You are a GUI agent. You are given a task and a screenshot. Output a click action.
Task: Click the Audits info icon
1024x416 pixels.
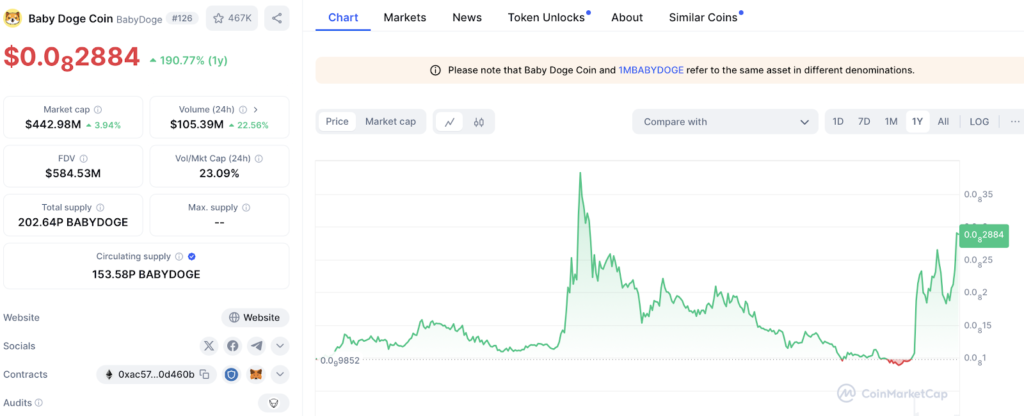point(39,403)
